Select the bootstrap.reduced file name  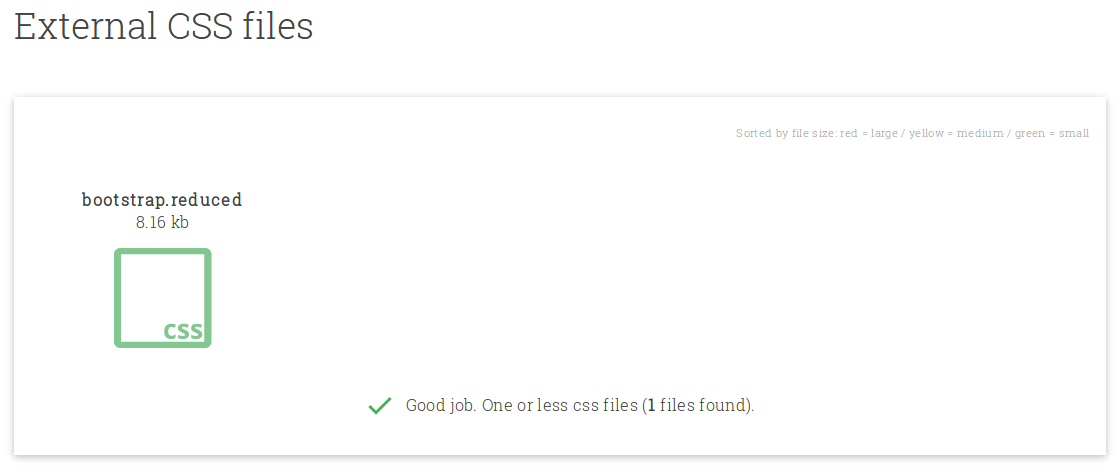(x=162, y=200)
